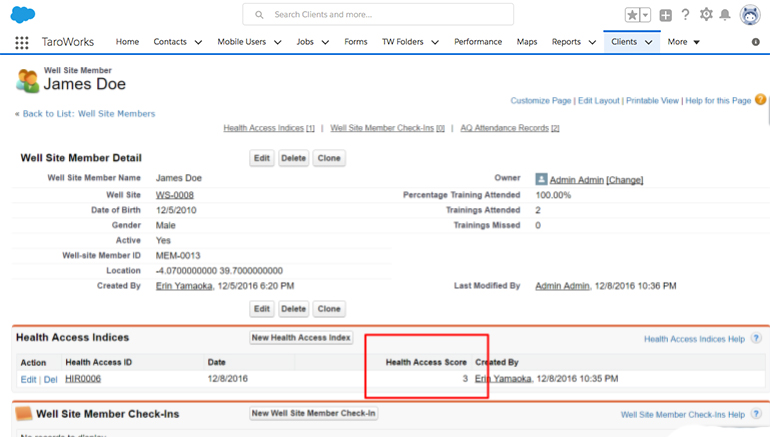Expand the Reports tab dropdown chevron
This screenshot has height=437, width=770.
tap(592, 42)
